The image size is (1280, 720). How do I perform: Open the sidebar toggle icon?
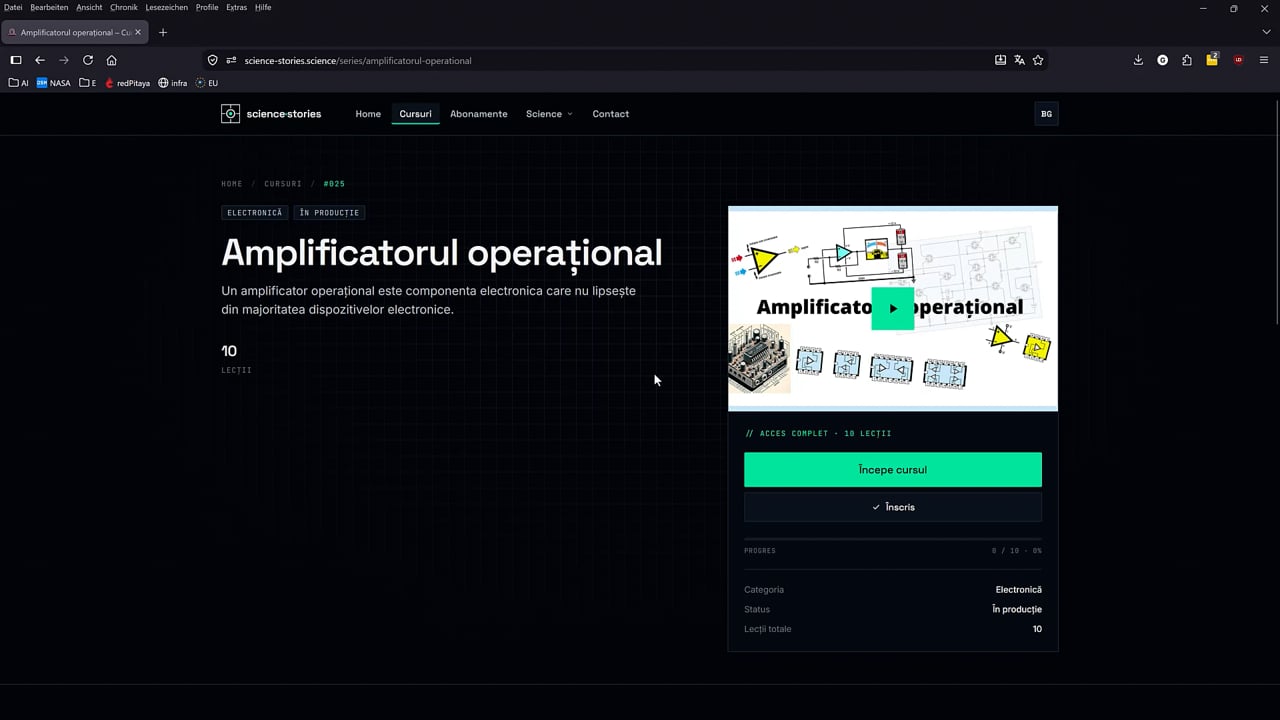(x=16, y=60)
